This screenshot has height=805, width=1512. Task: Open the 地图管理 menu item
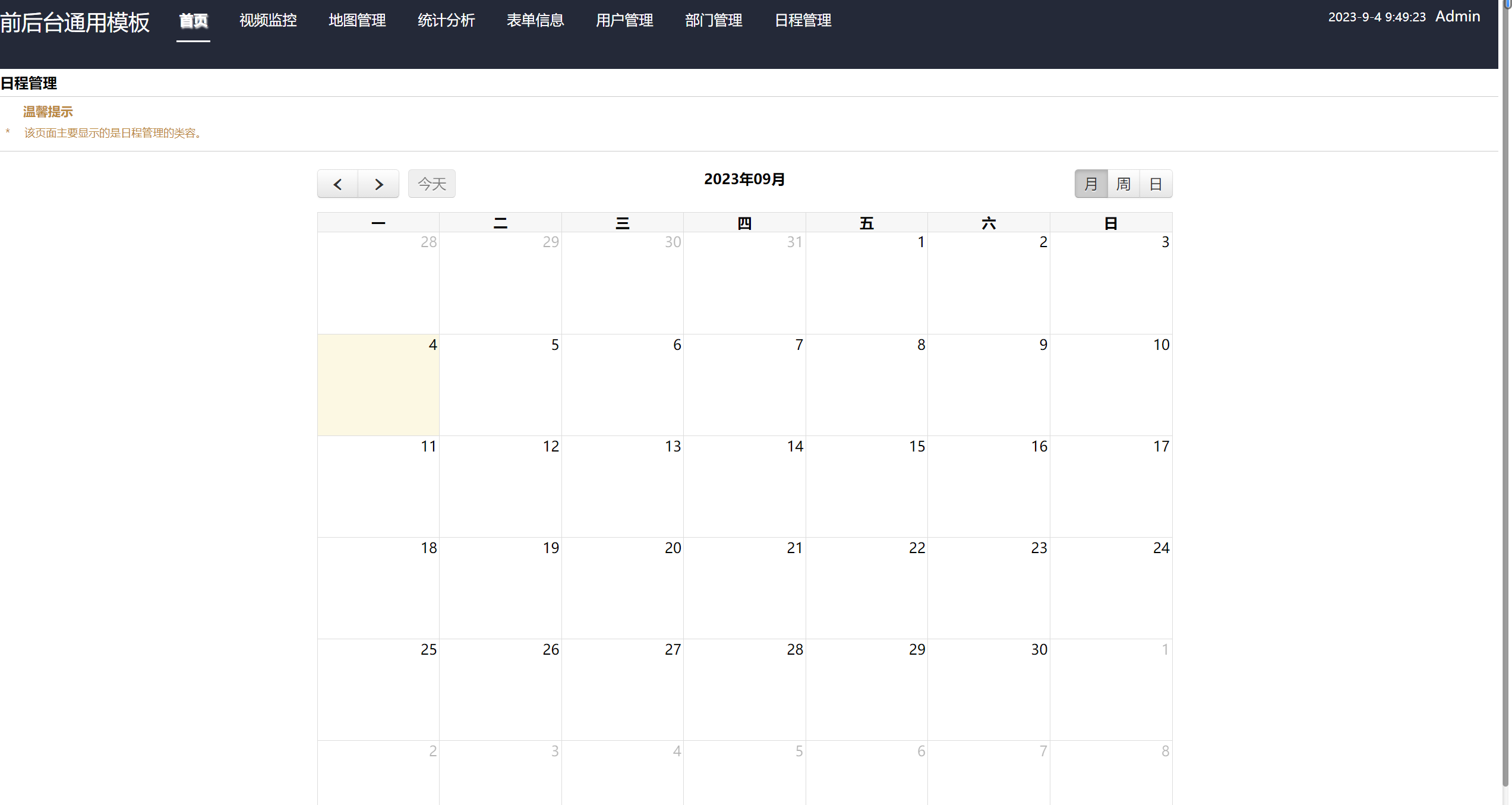pyautogui.click(x=357, y=21)
